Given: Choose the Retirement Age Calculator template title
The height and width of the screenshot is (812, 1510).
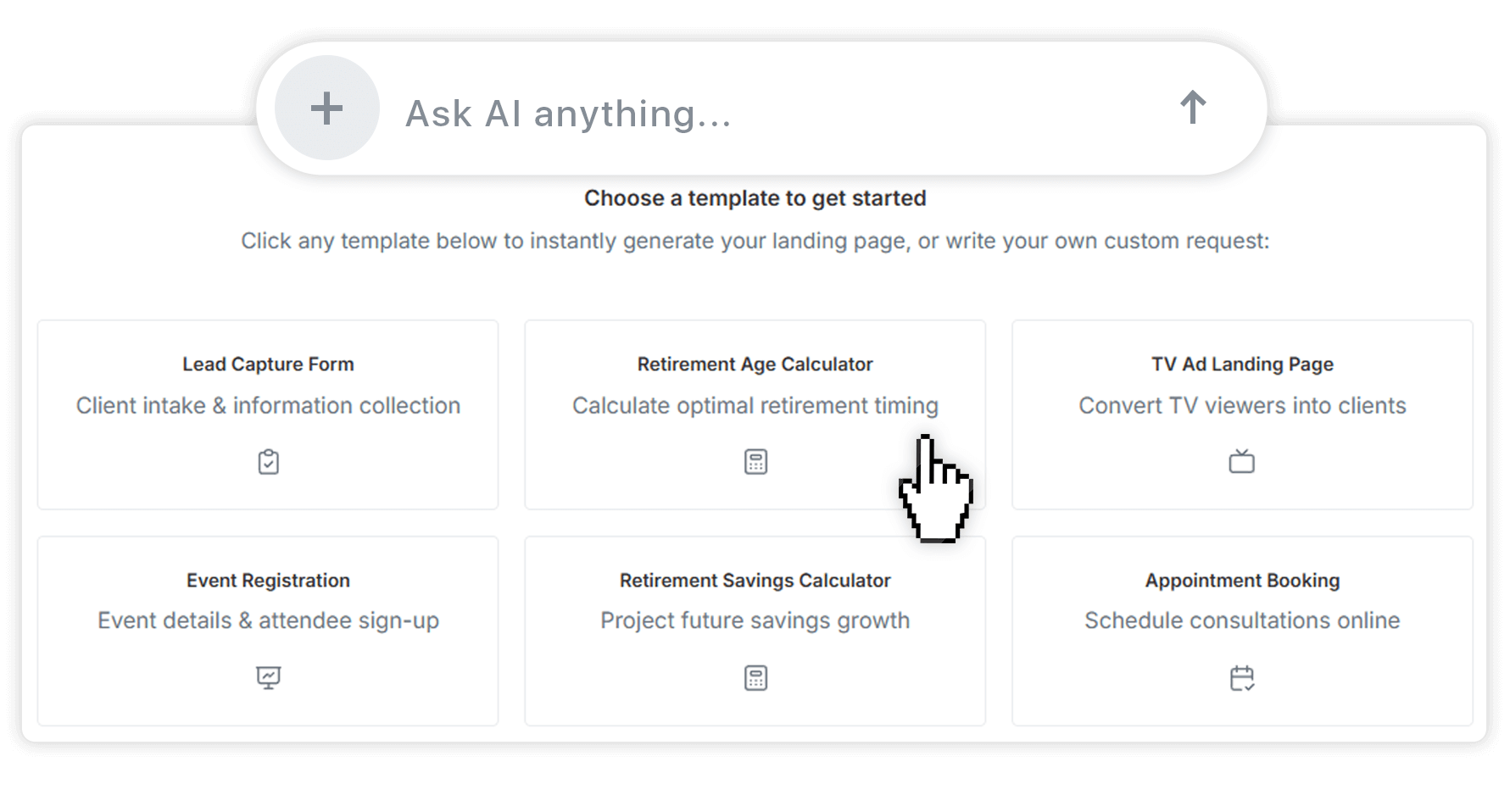Looking at the screenshot, I should [x=755, y=364].
